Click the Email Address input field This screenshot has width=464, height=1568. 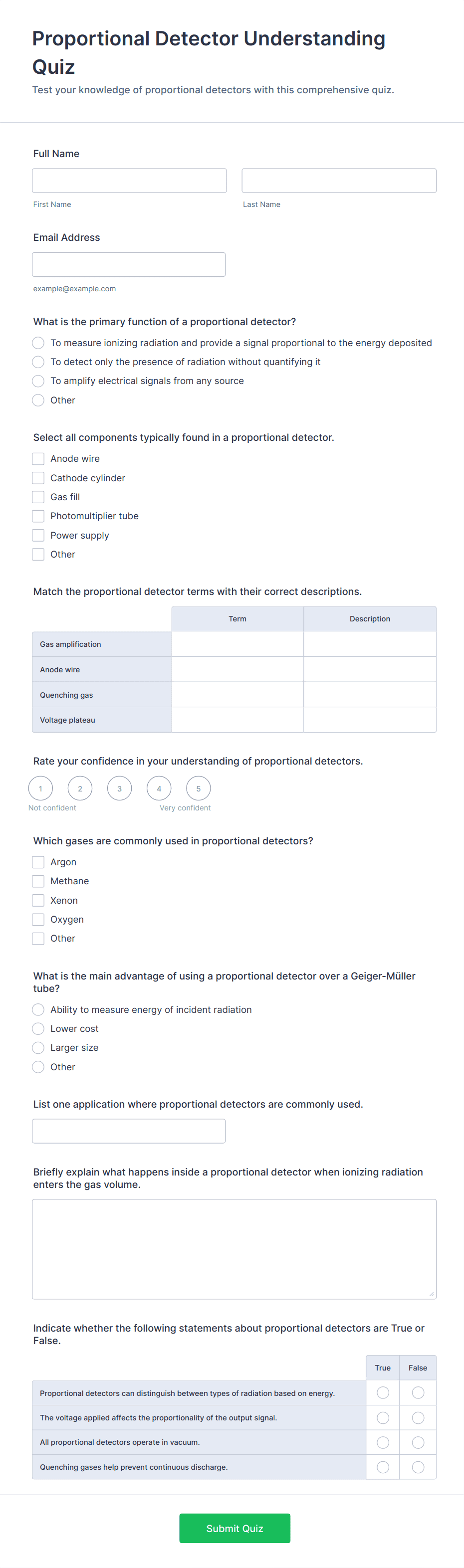pyautogui.click(x=129, y=264)
